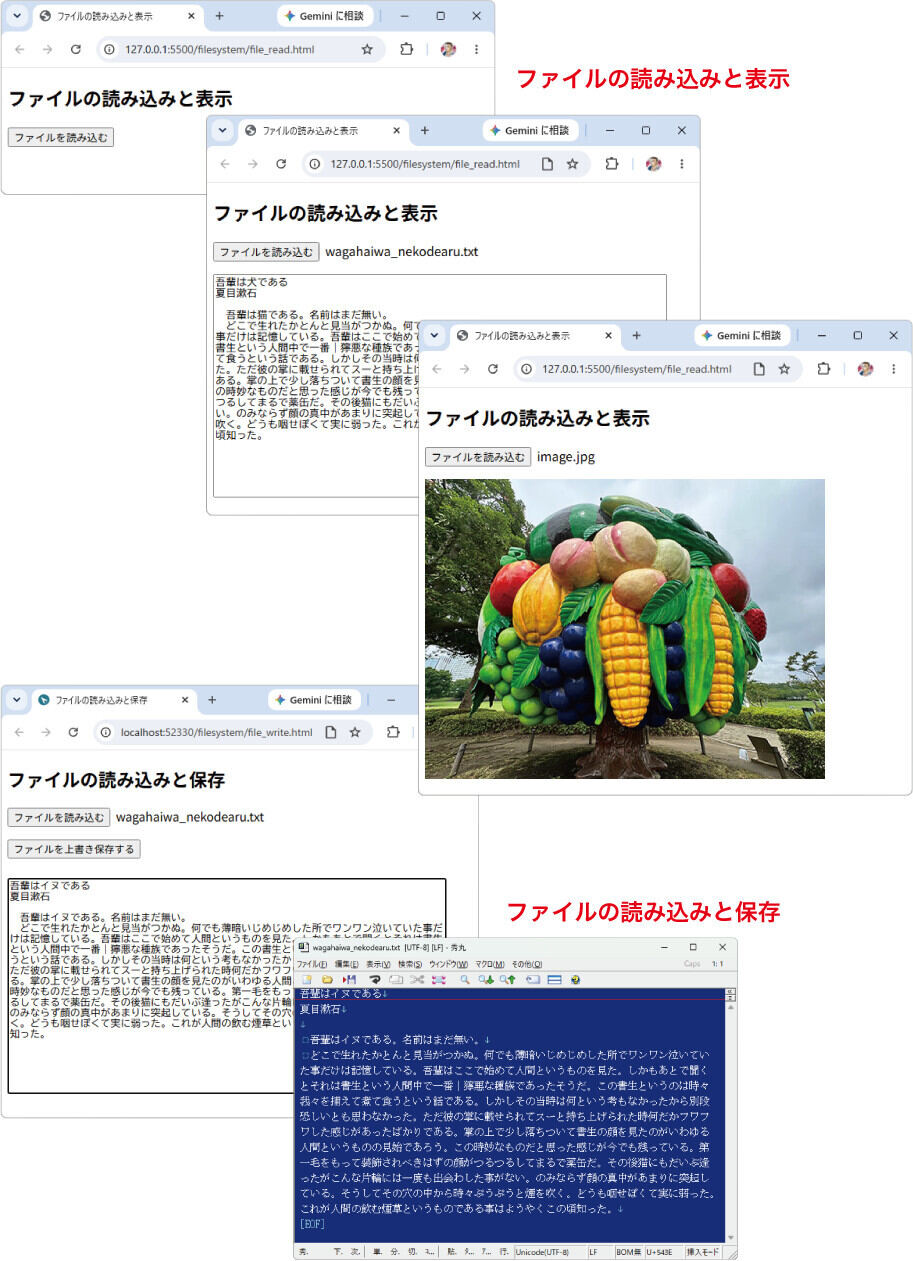Open Chrome menu in the 吾輩は犬である text window

tap(682, 164)
